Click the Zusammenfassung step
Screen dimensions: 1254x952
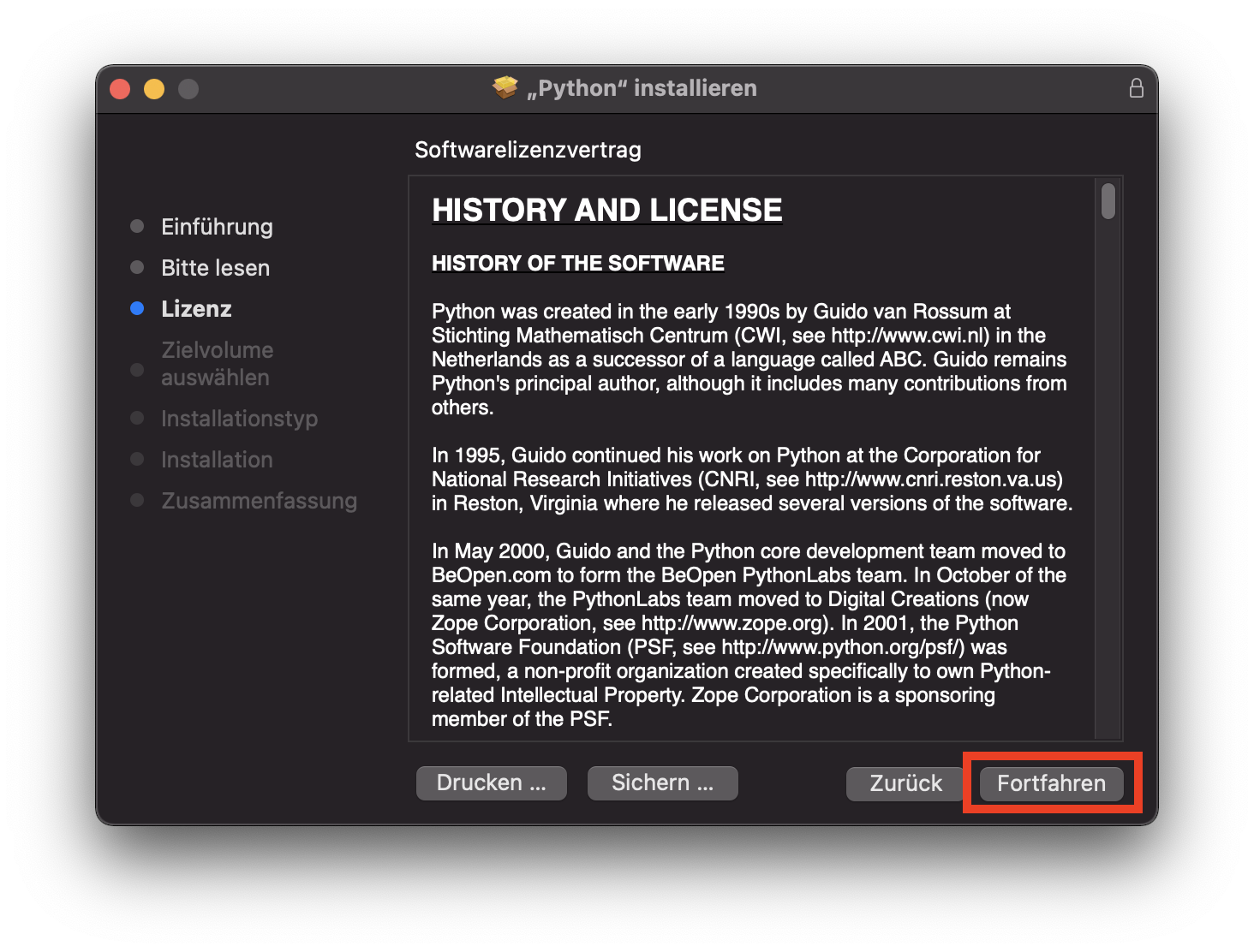pos(259,501)
